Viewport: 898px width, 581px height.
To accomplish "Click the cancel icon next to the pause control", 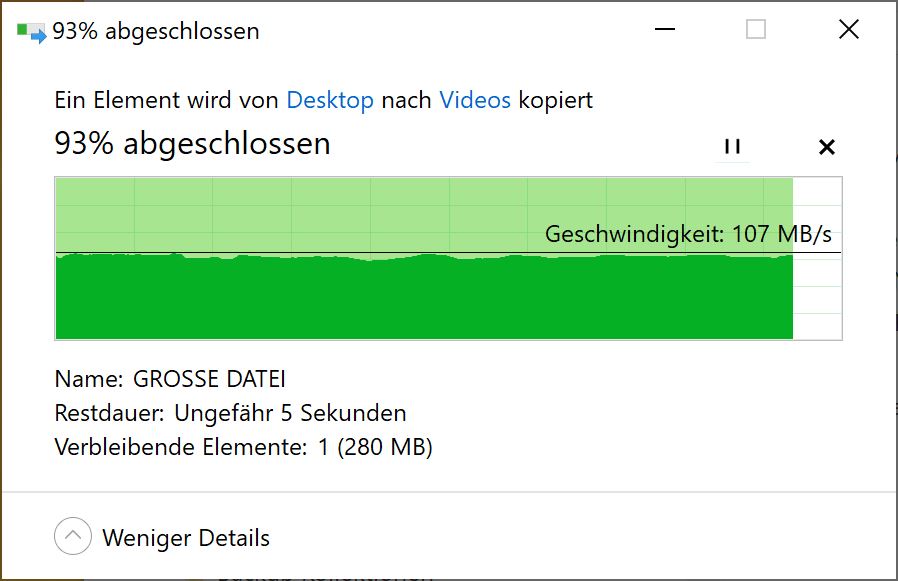I will pyautogui.click(x=827, y=146).
